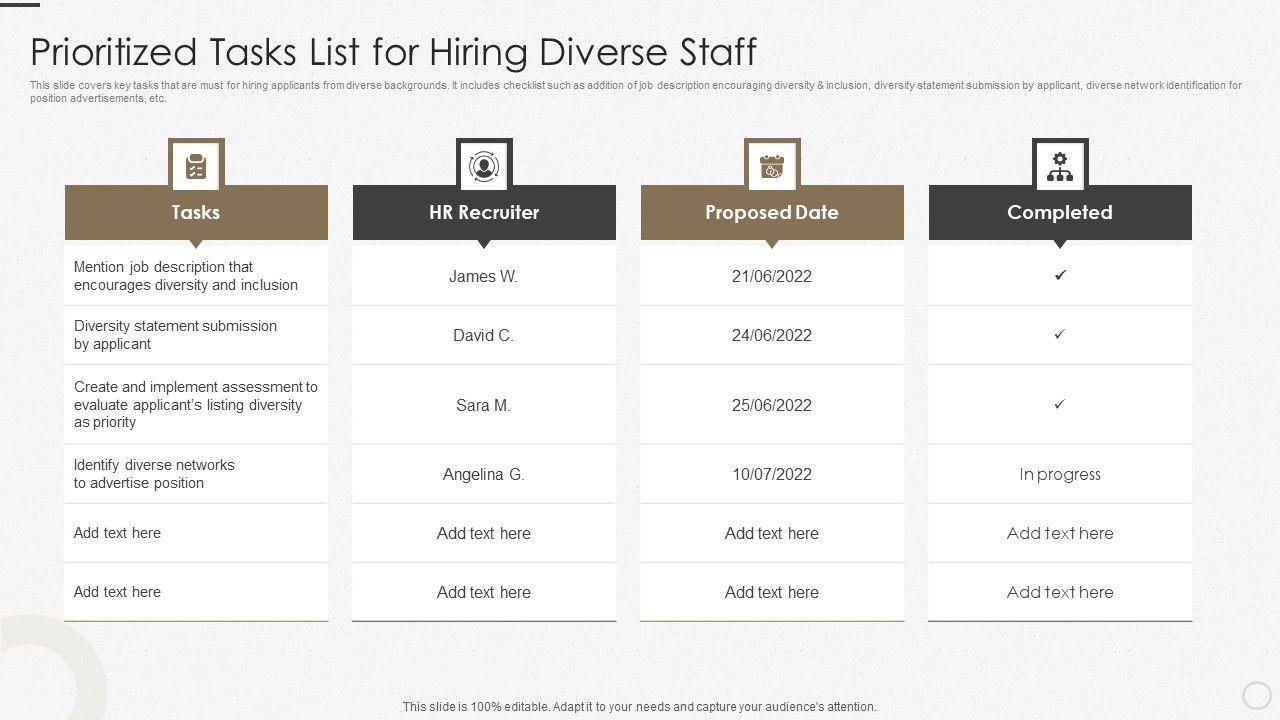Viewport: 1280px width, 720px height.
Task: Click the calendar icon above Proposed Date
Action: 772,166
